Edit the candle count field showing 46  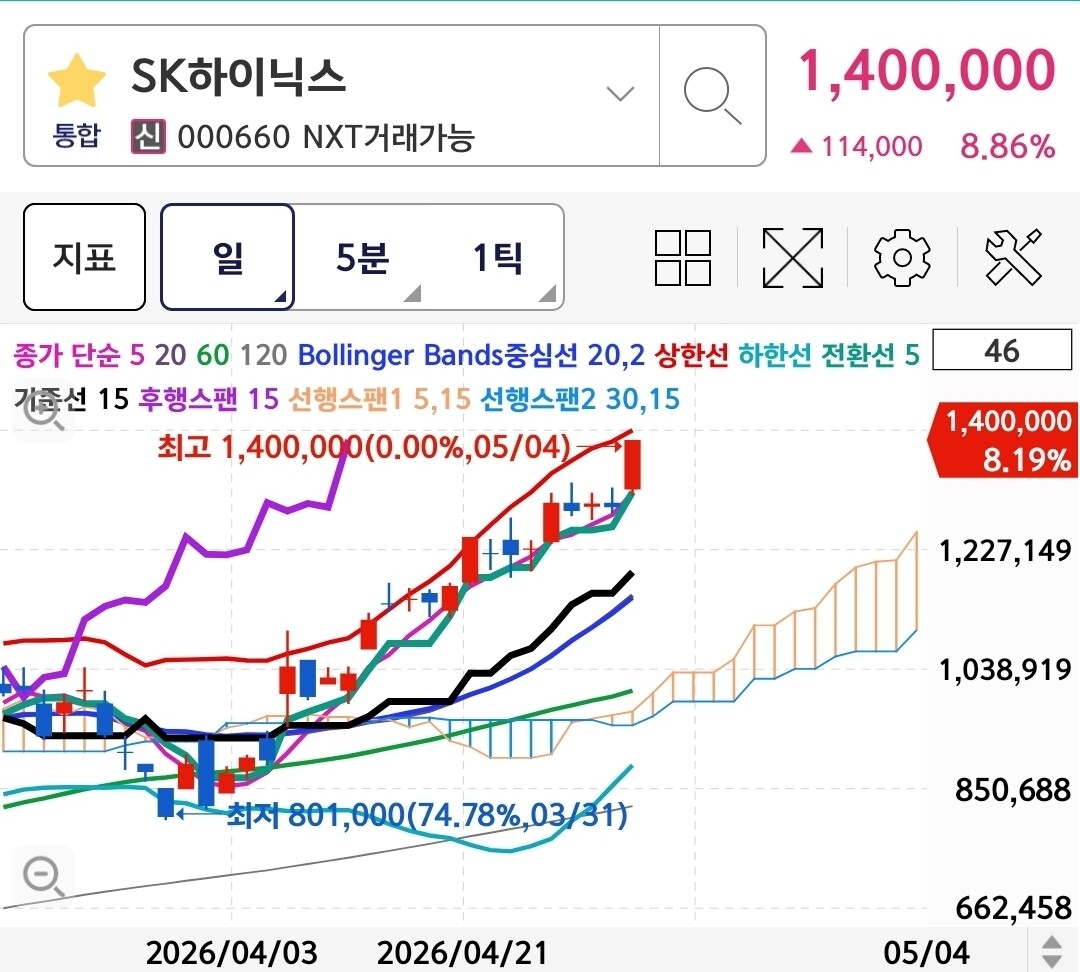tap(1001, 351)
